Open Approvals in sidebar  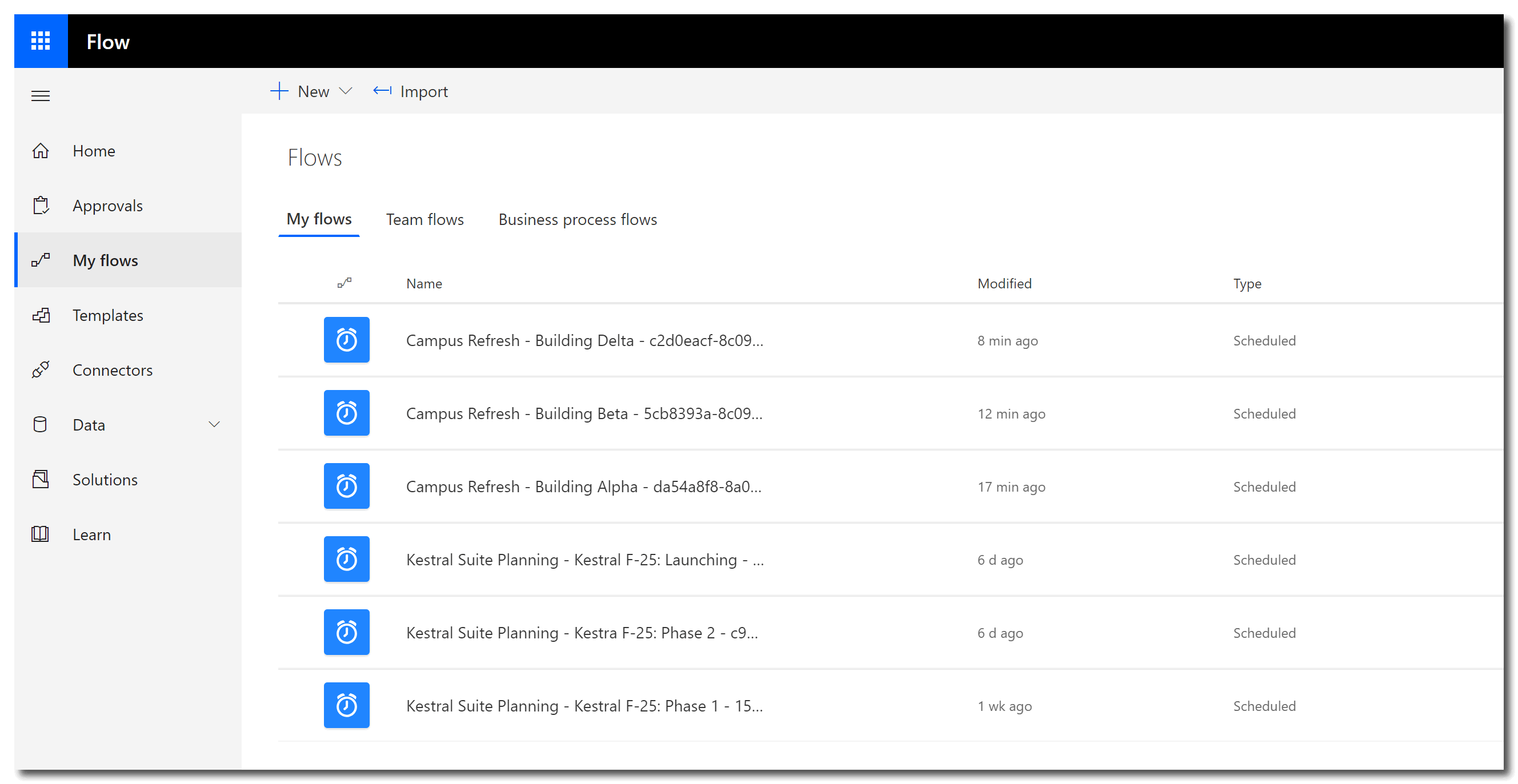[129, 206]
